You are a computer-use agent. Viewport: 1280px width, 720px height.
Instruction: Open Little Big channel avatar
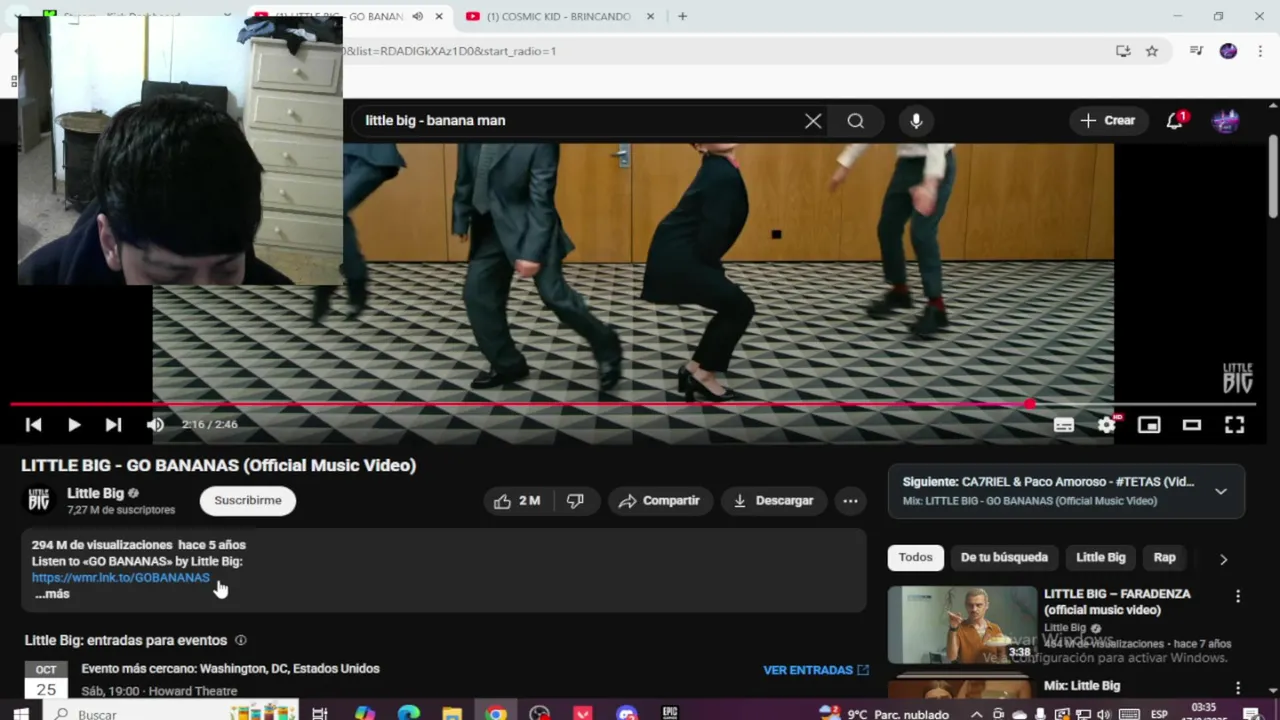coord(39,501)
